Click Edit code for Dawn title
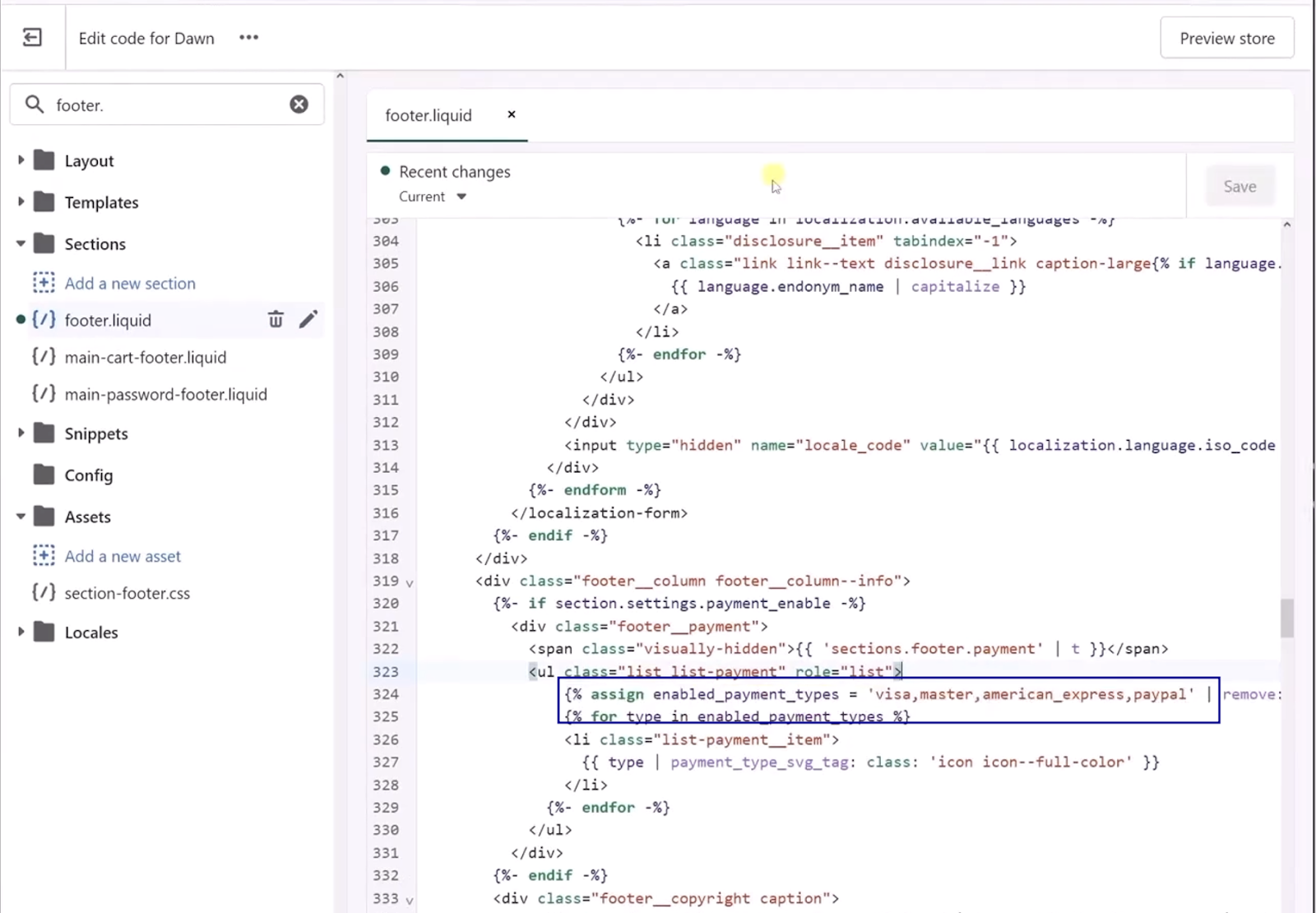 tap(146, 38)
